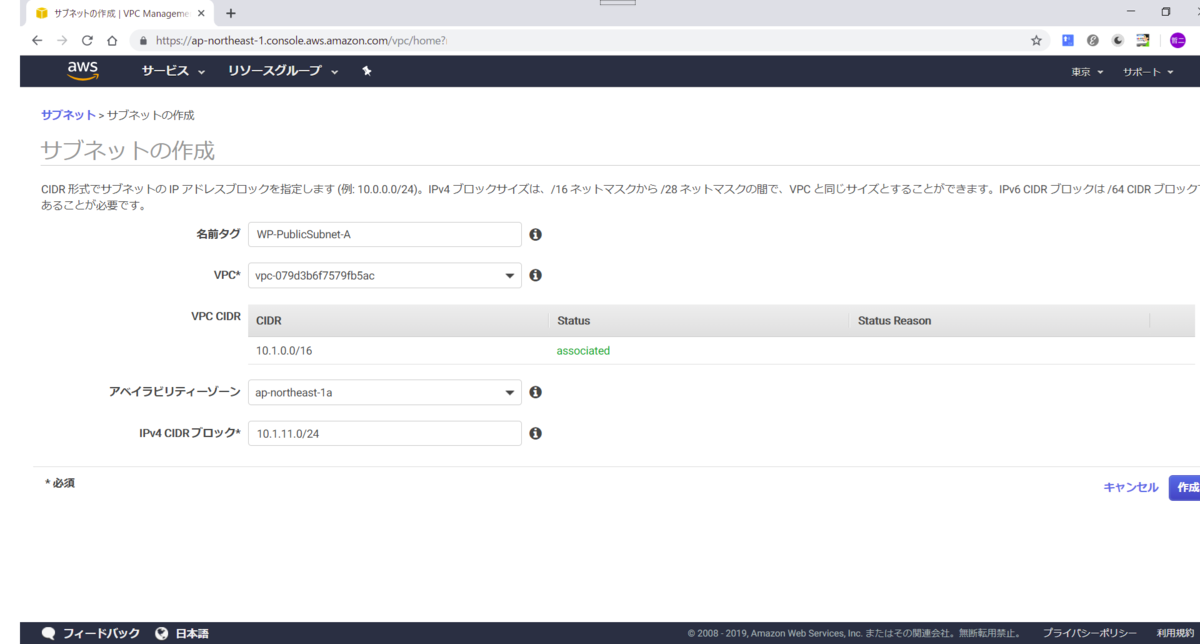This screenshot has height=644, width=1200.
Task: Open new browser tab with plus
Action: (x=231, y=13)
